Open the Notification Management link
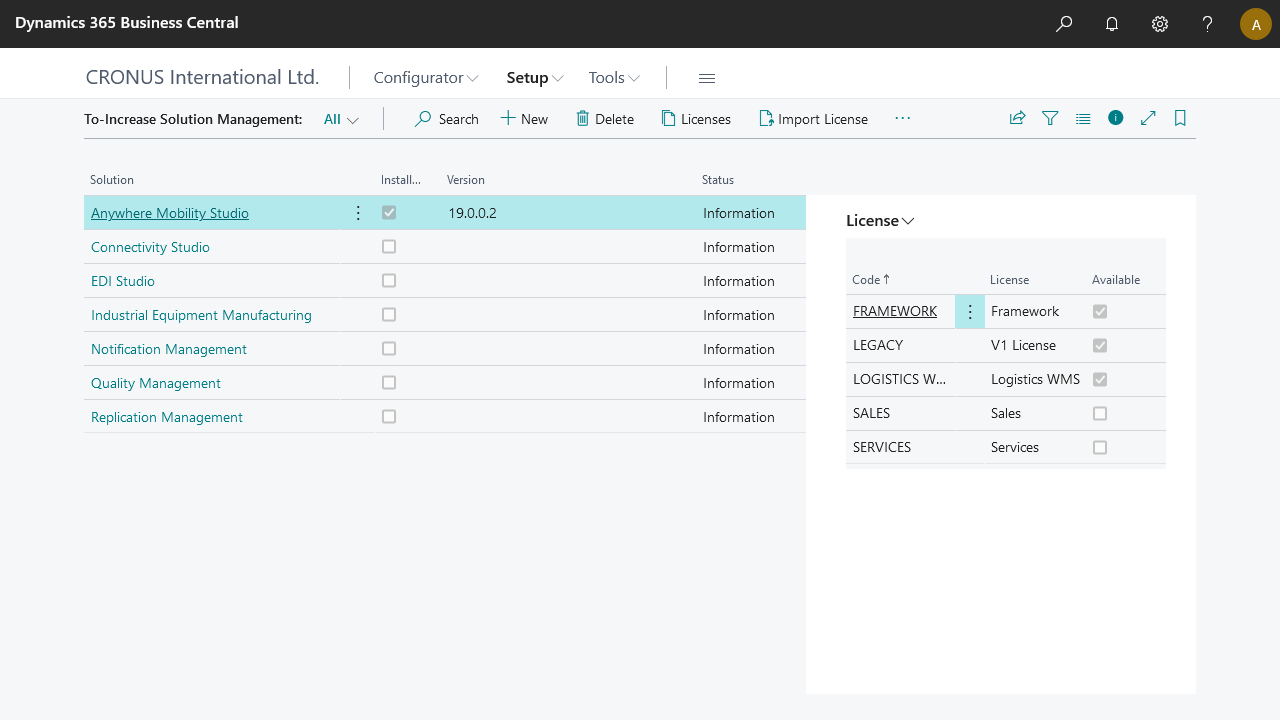1280x720 pixels. tap(169, 349)
